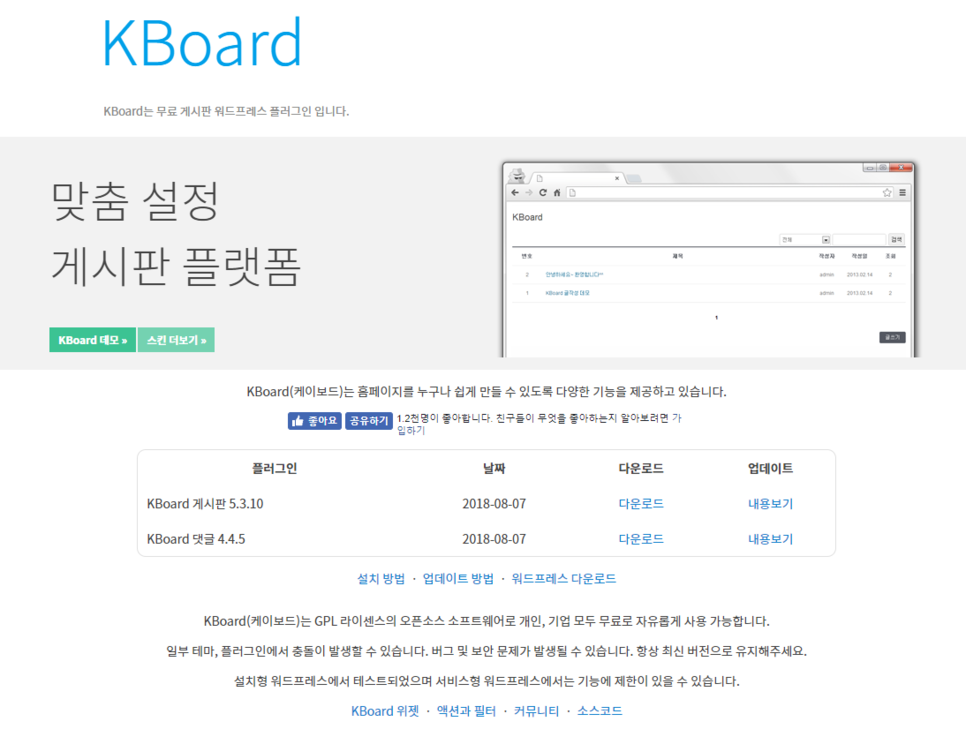Open the KBoard 위젯 link

click(385, 711)
